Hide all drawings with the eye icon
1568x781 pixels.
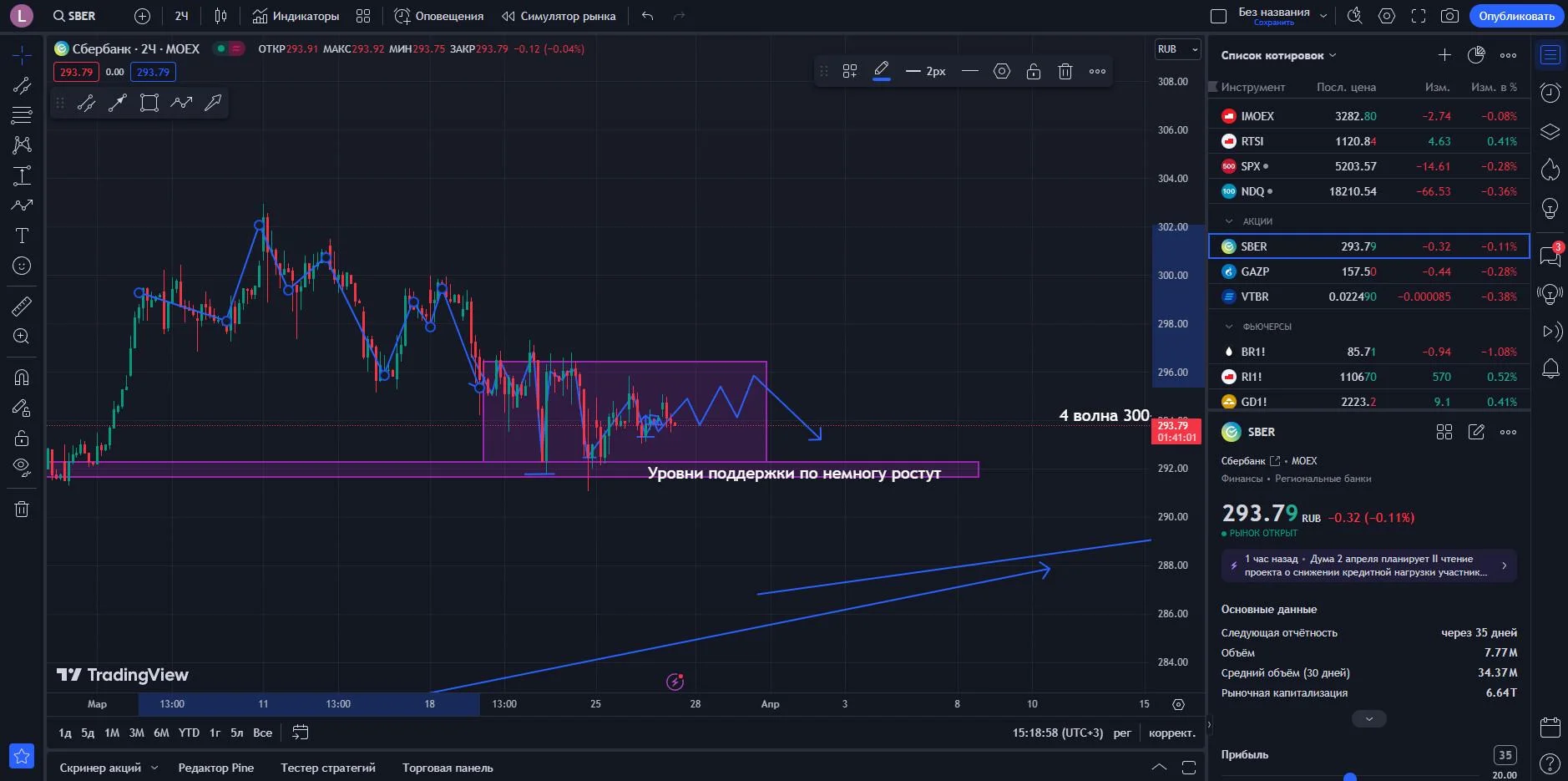click(22, 467)
